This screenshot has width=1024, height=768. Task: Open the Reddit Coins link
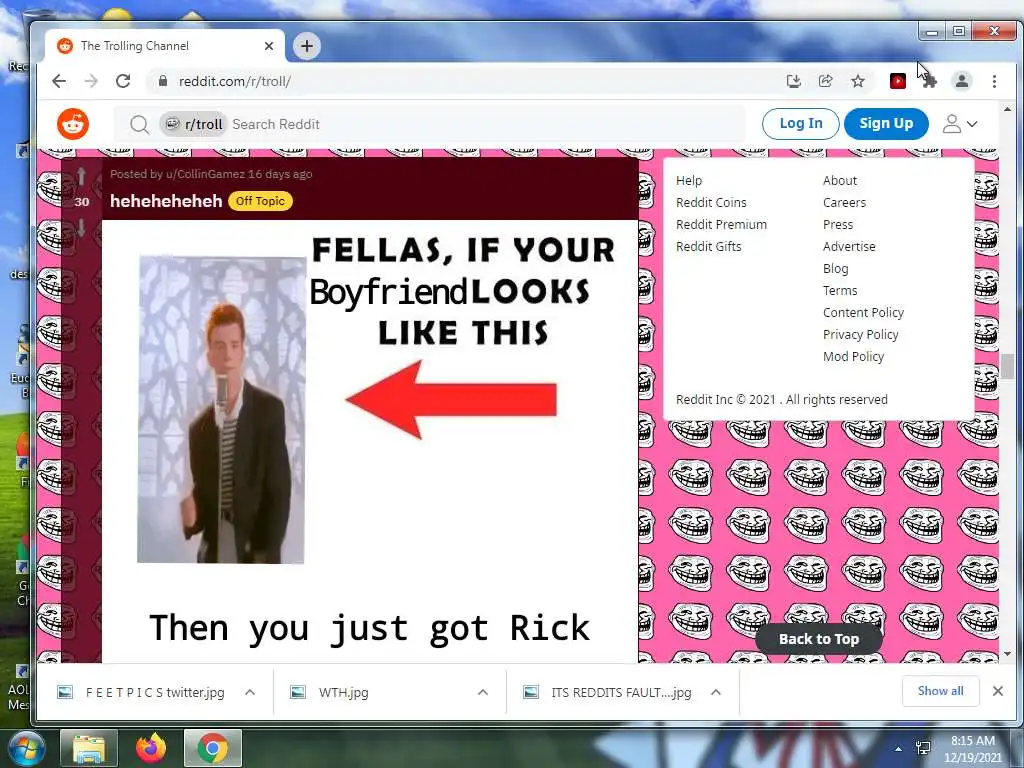(711, 202)
